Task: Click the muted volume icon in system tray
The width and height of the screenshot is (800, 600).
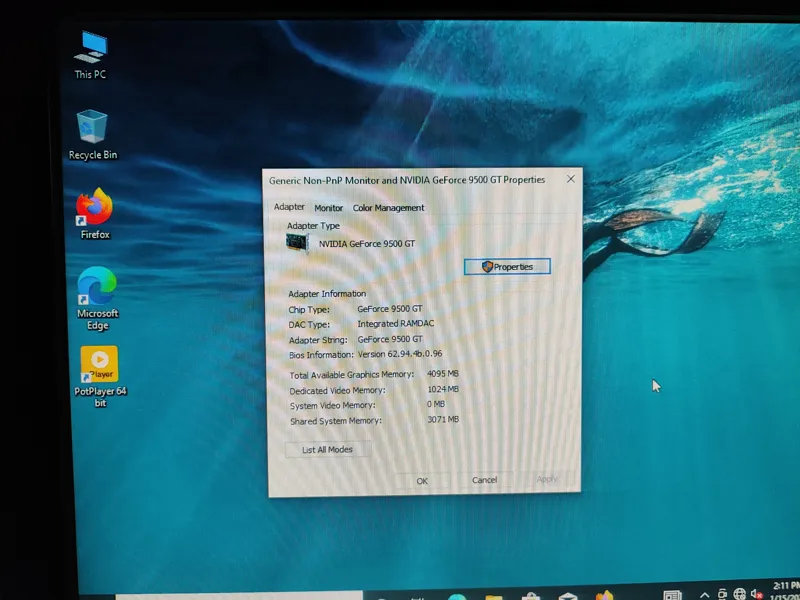Action: click(757, 593)
